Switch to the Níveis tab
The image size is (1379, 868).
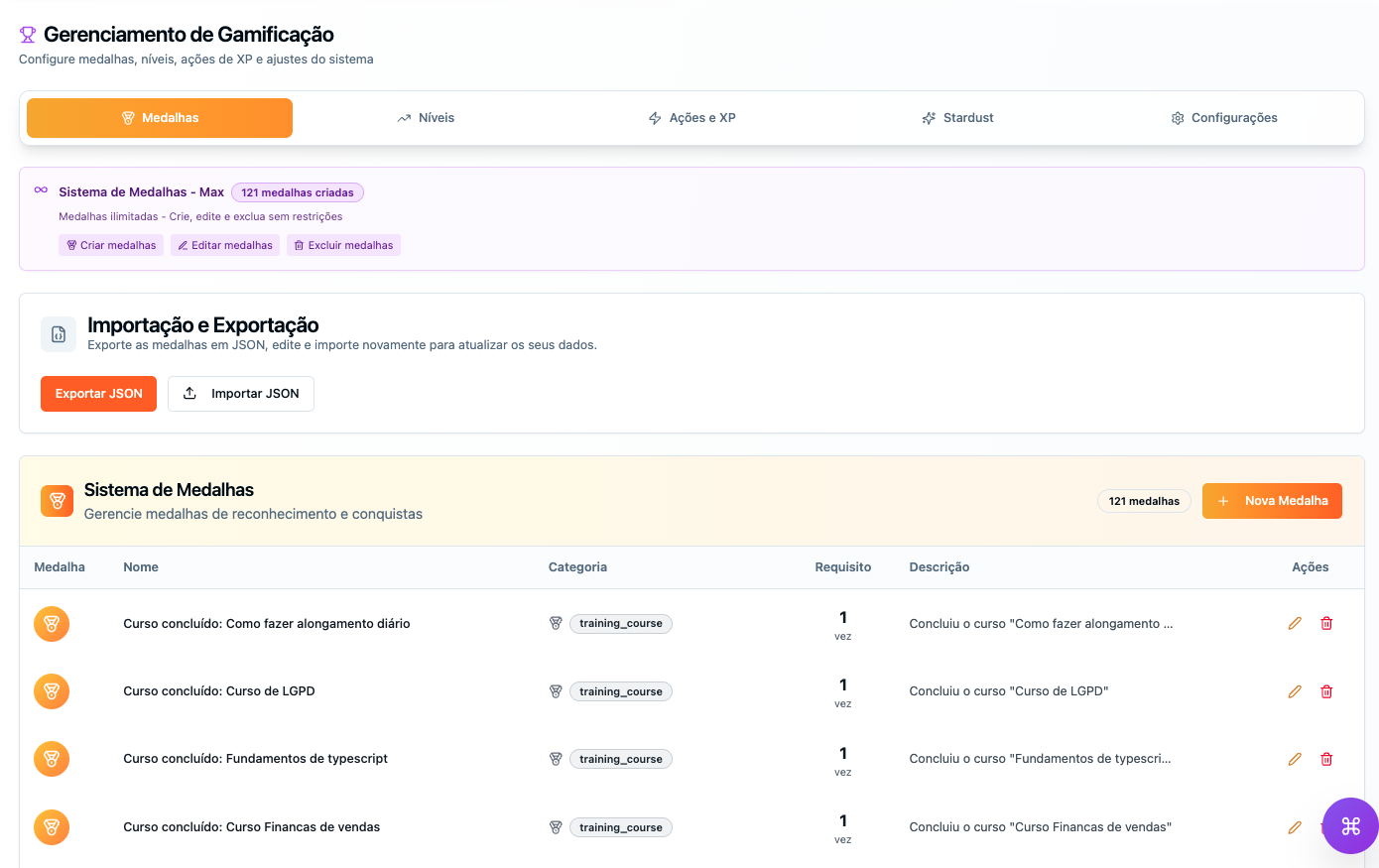click(426, 118)
